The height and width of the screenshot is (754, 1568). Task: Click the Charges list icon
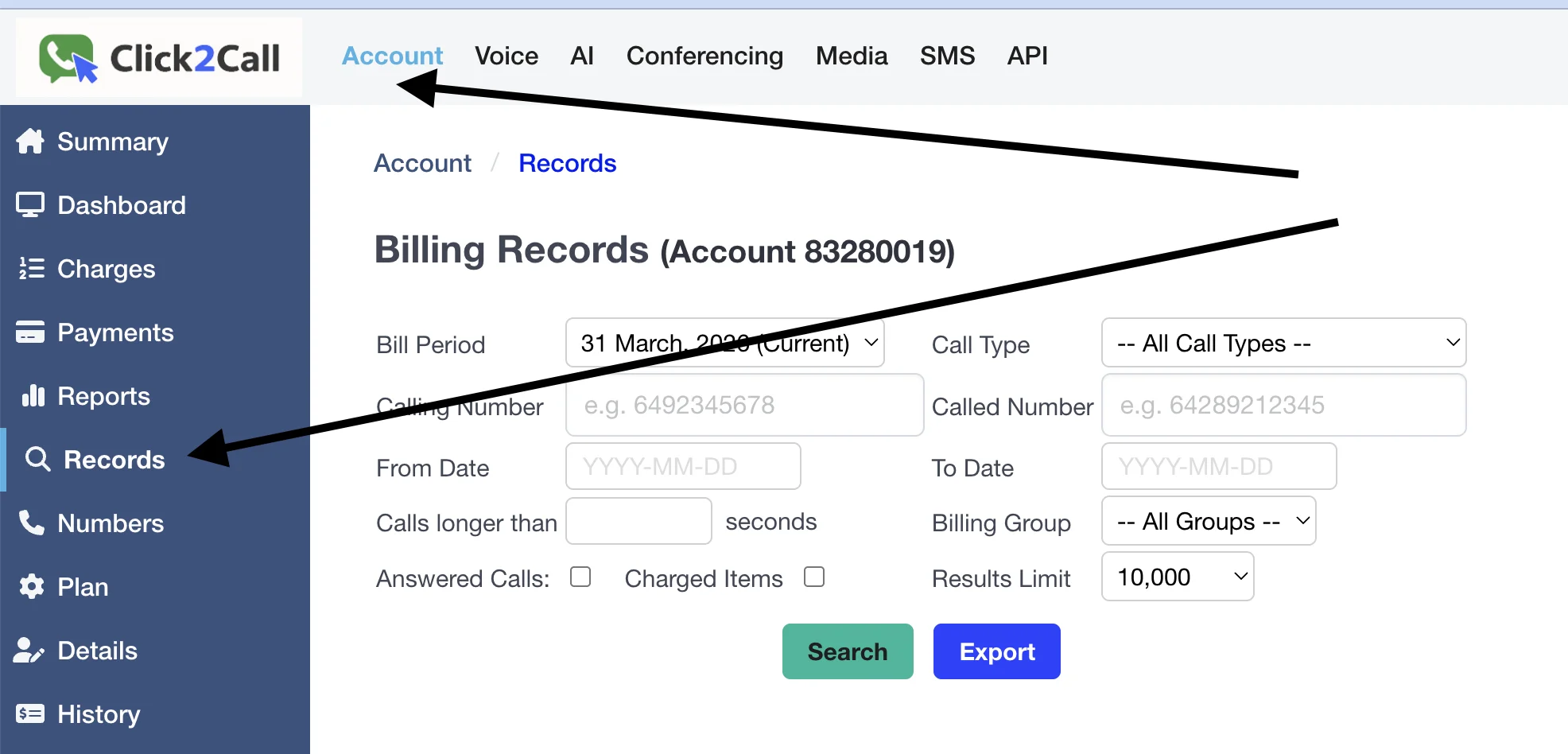tap(30, 268)
